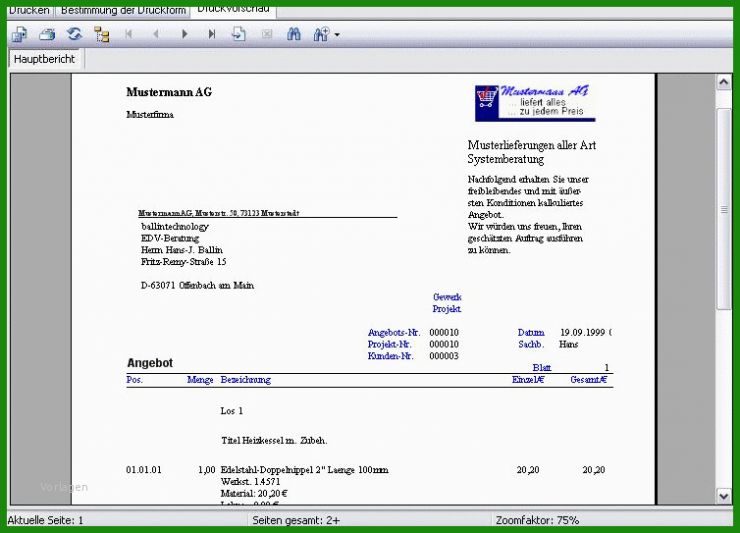Click the Aktuelle Seite: 1 status

tap(45, 520)
